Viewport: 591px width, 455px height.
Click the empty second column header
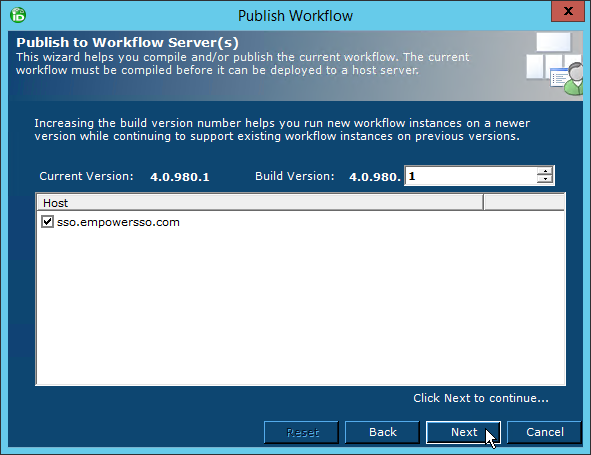[524, 203]
